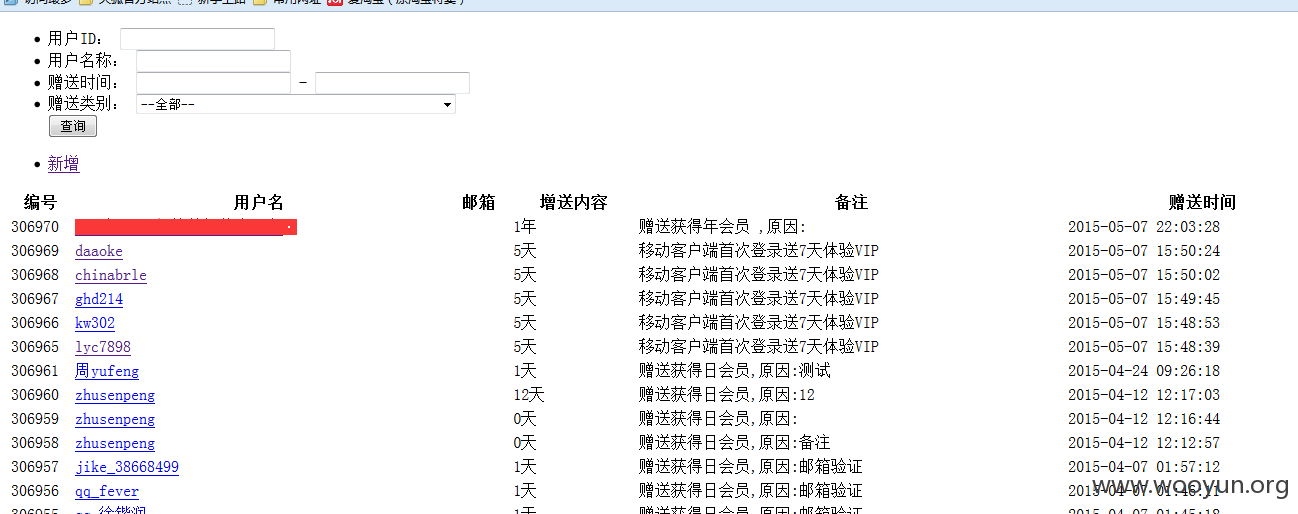The image size is (1298, 514).
Task: Click timestamp 2015-05-07 15:50:02
Action: (x=1144, y=275)
